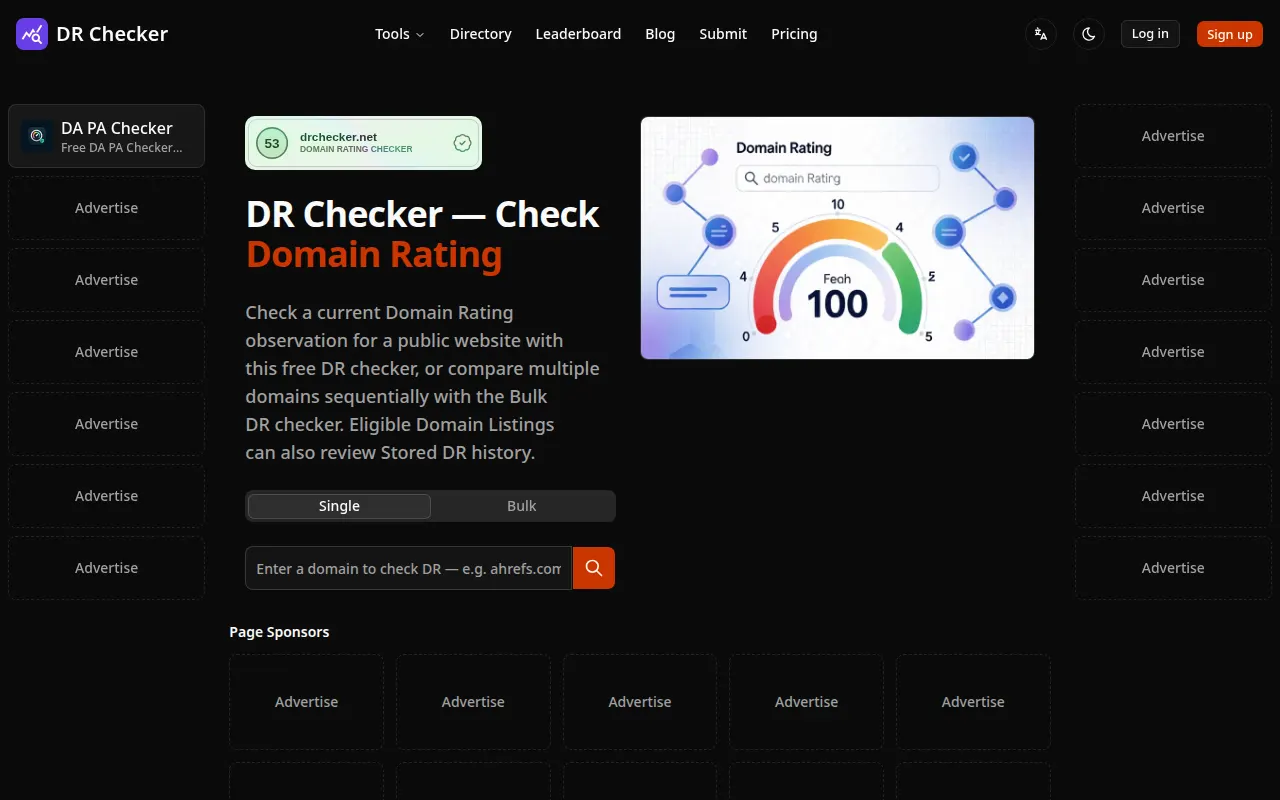Screen dimensions: 1280x800
Task: Go to the Directory page
Action: pos(481,34)
